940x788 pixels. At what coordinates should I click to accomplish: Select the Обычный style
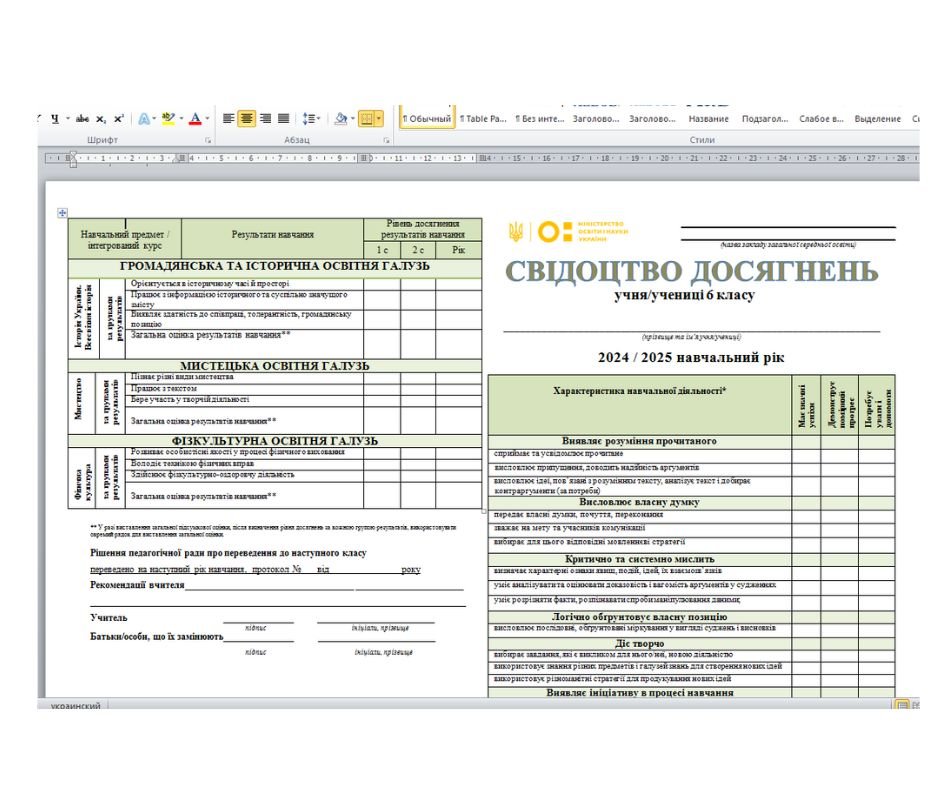click(427, 119)
